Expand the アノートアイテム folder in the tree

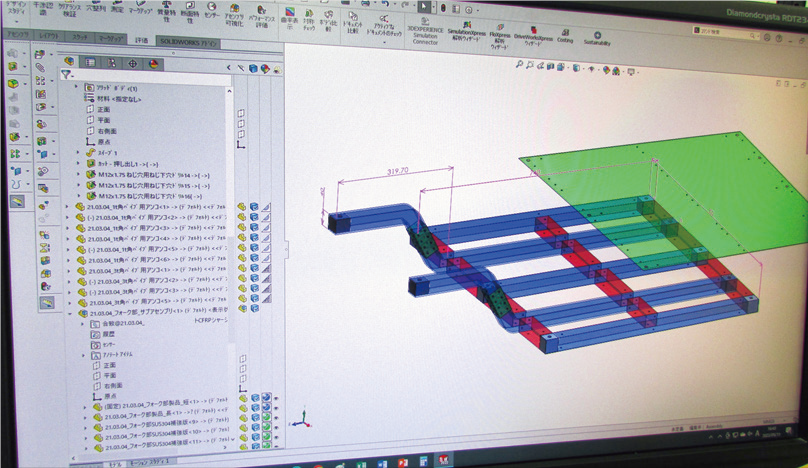point(84,353)
